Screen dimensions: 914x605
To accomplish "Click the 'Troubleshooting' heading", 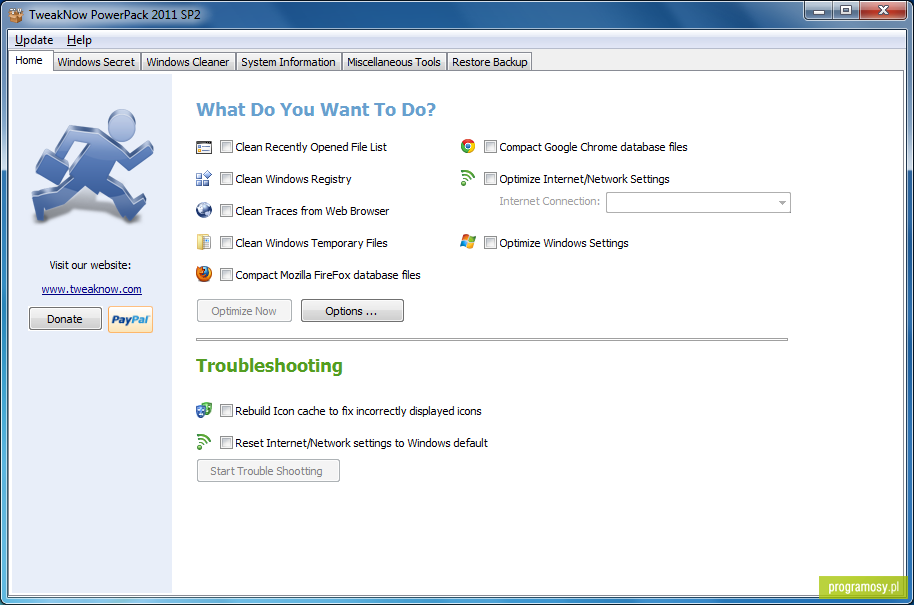I will point(269,365).
